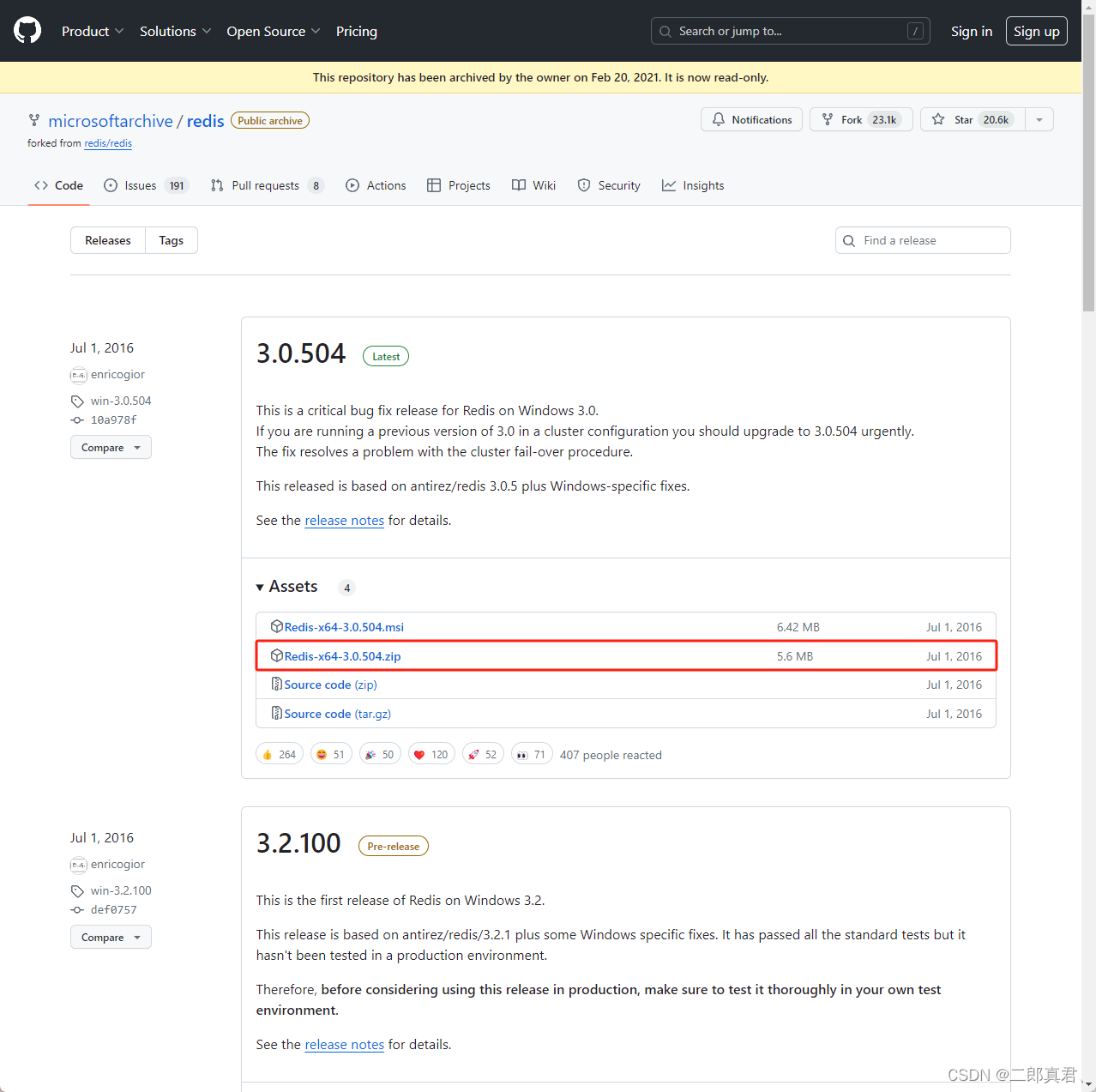This screenshot has height=1092, width=1096.
Task: Click the Issues count badge 191
Action: tap(177, 185)
